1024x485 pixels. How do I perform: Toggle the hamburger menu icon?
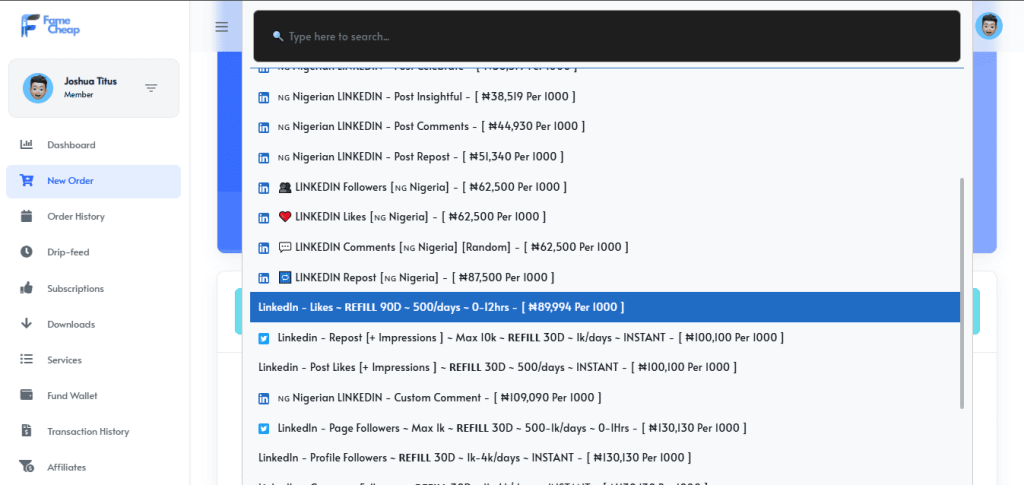coord(222,27)
